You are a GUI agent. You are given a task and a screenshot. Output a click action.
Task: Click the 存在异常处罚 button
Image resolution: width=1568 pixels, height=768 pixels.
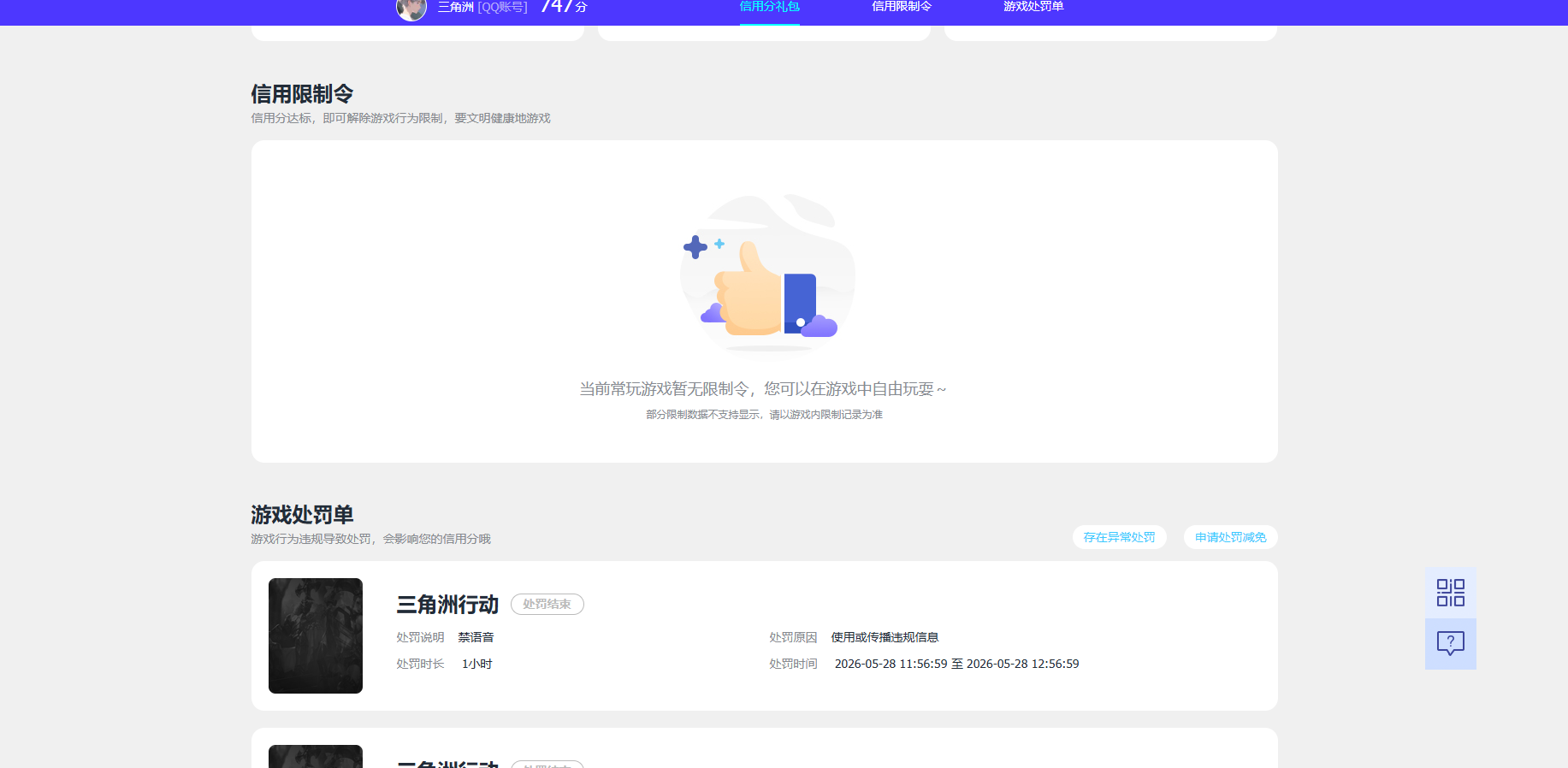[1119, 537]
